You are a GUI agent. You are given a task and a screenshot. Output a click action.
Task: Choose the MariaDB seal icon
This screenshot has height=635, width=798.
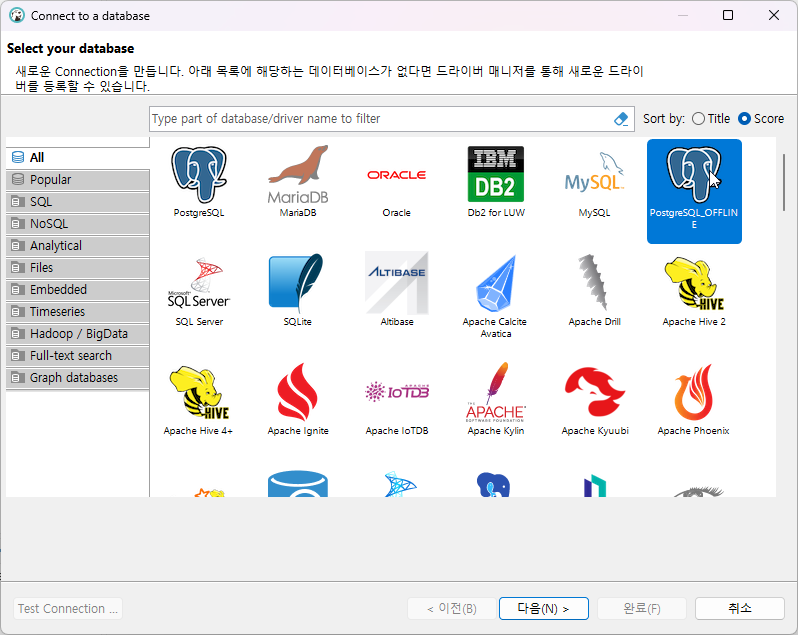coord(298,176)
